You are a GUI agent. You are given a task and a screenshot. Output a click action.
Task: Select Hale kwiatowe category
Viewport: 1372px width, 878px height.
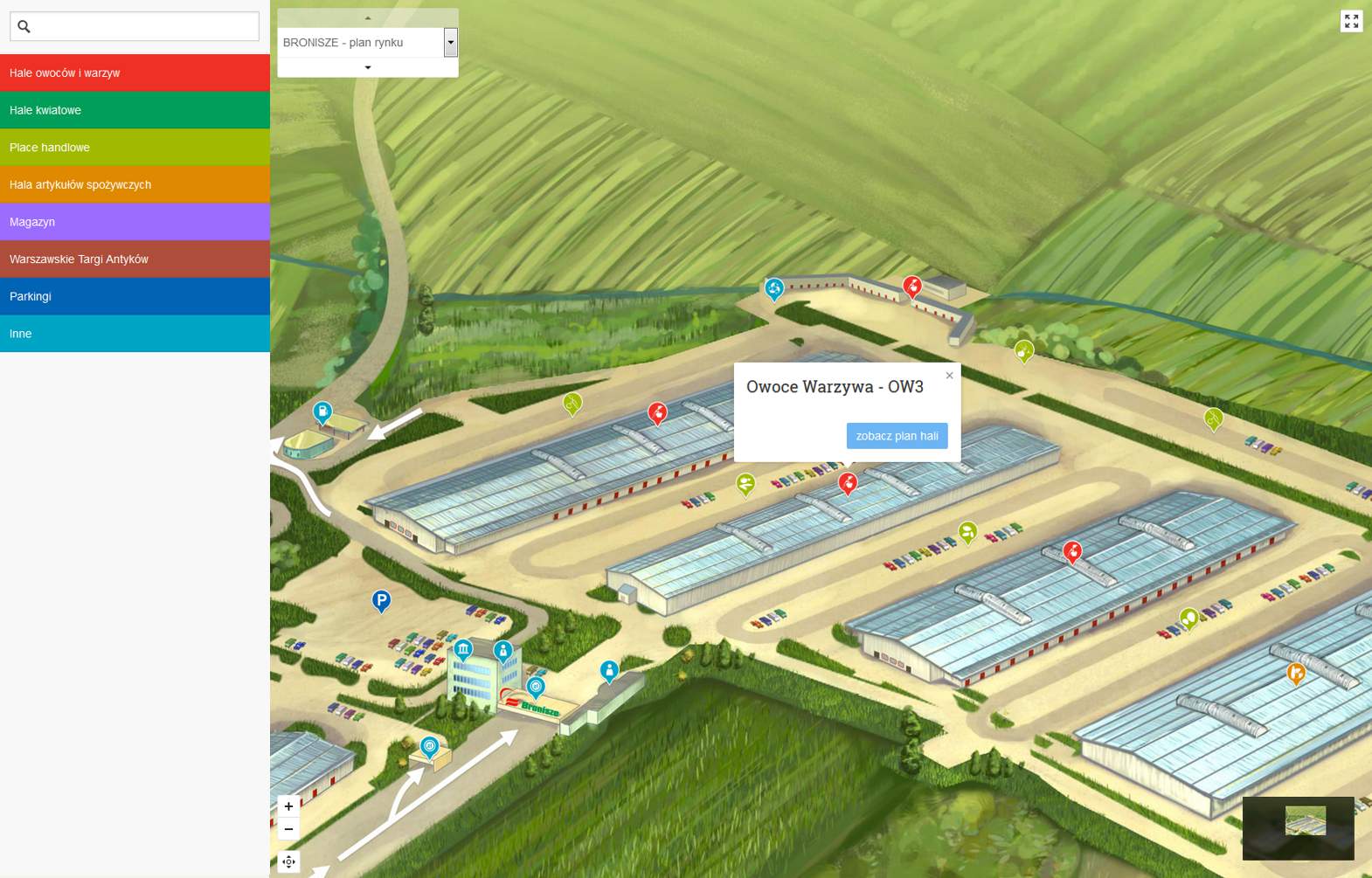[x=135, y=110]
